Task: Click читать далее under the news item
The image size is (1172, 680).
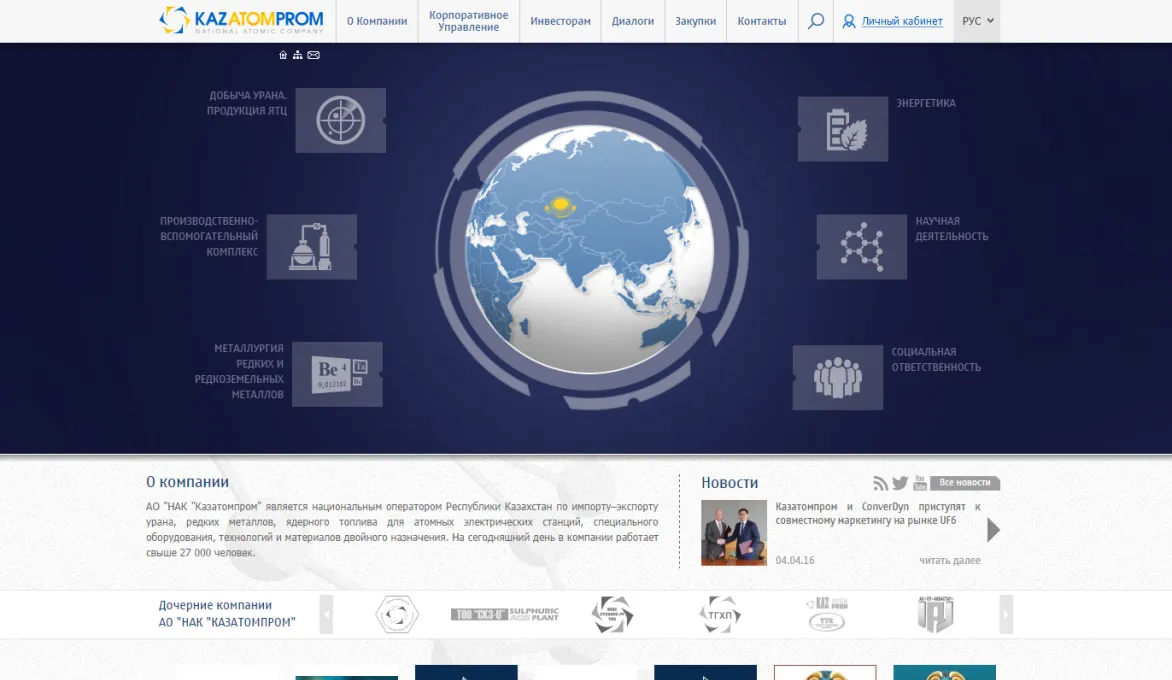Action: click(950, 560)
